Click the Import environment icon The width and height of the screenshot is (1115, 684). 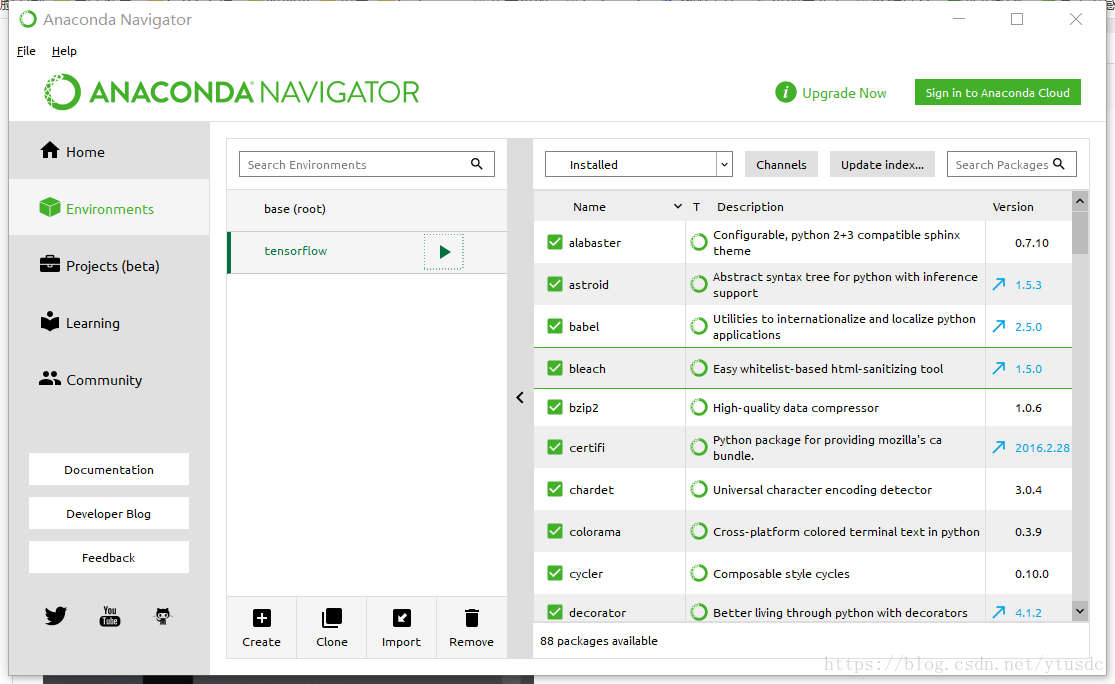(402, 618)
